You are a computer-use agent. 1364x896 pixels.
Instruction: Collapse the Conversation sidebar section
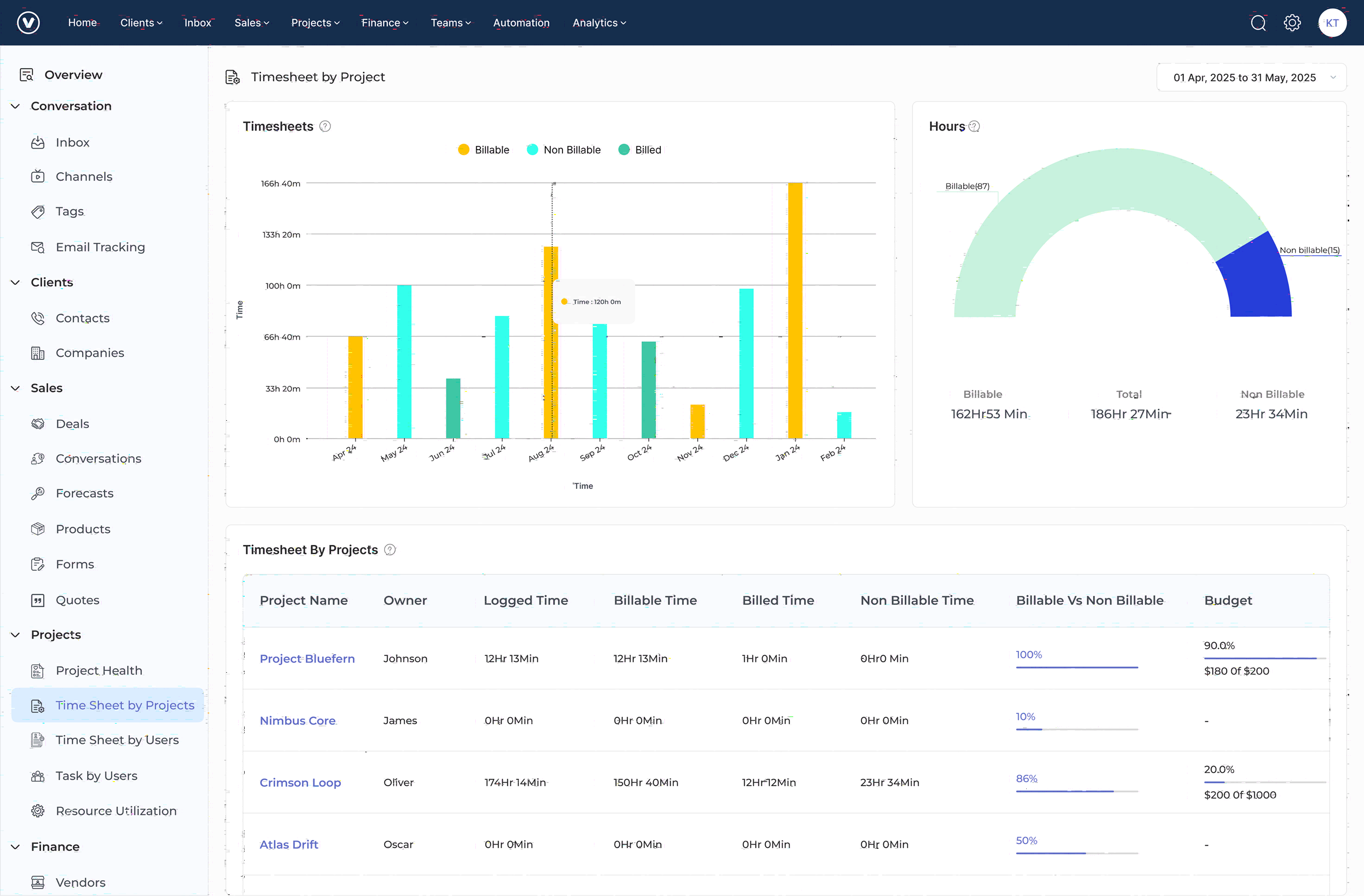[x=15, y=106]
